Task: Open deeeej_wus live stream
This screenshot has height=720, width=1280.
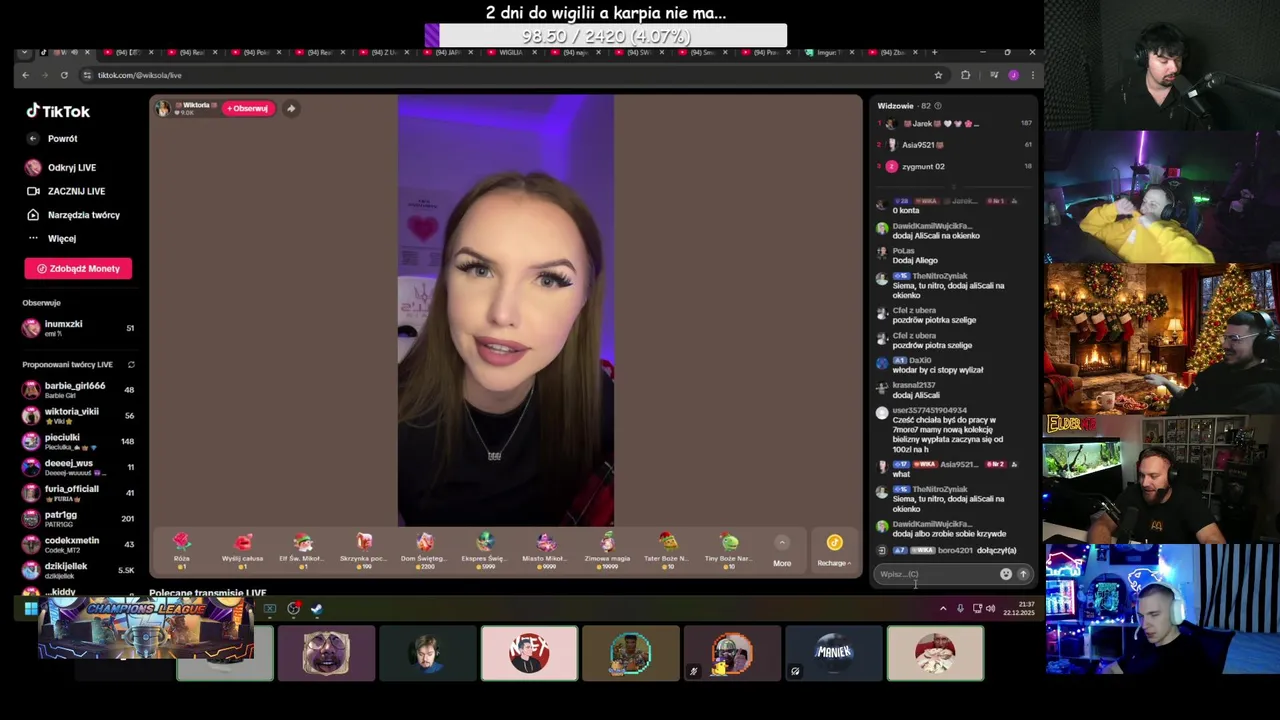Action: [78, 467]
